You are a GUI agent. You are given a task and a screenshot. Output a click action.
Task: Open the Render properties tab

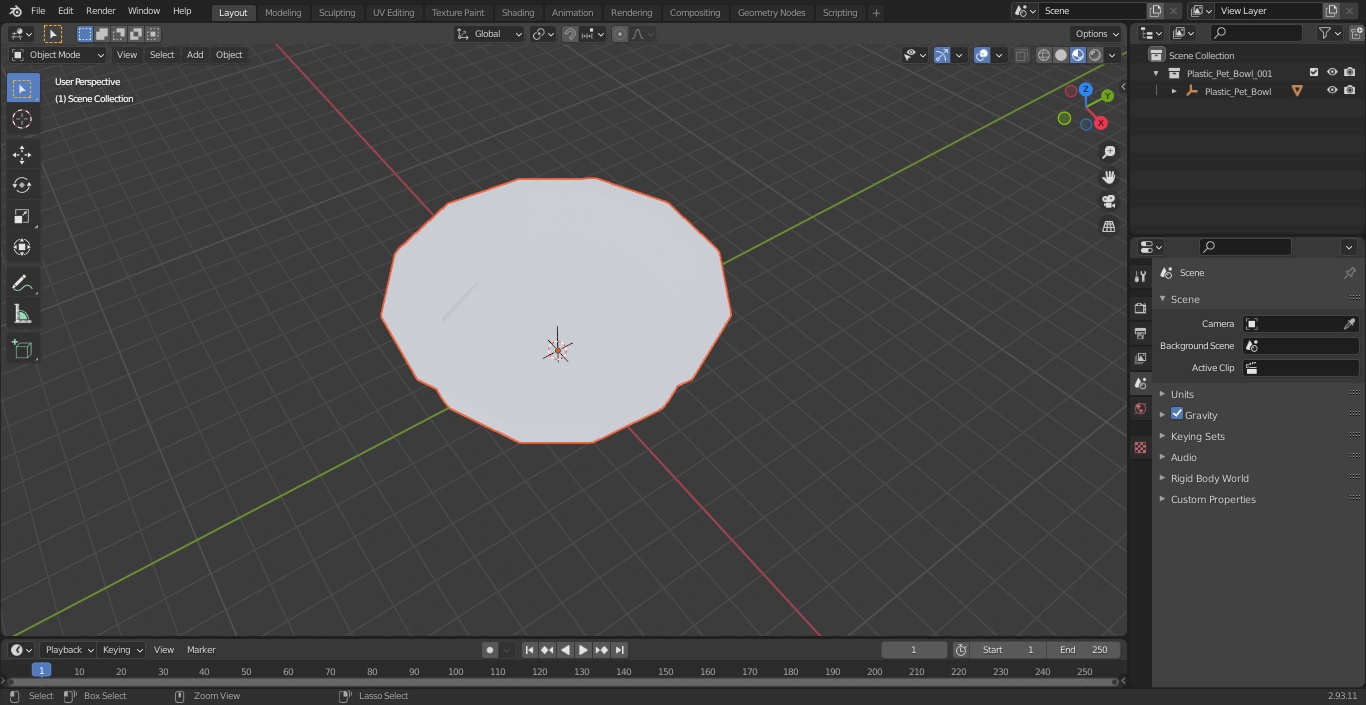tap(1140, 308)
